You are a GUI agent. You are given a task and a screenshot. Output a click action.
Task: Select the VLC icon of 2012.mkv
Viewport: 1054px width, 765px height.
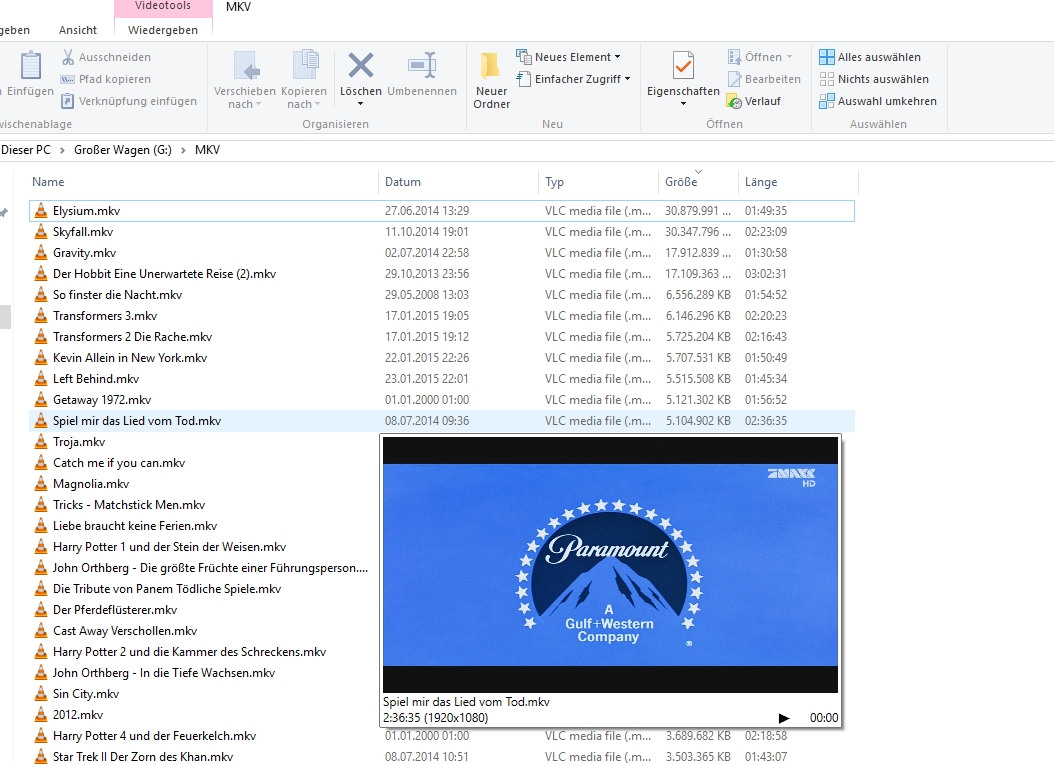click(41, 715)
